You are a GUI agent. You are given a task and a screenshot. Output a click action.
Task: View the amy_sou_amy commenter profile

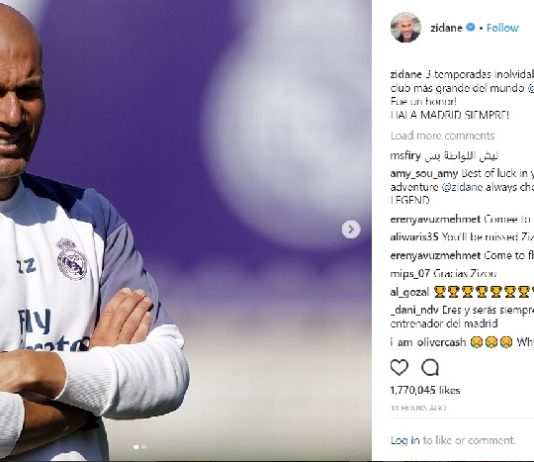(424, 174)
